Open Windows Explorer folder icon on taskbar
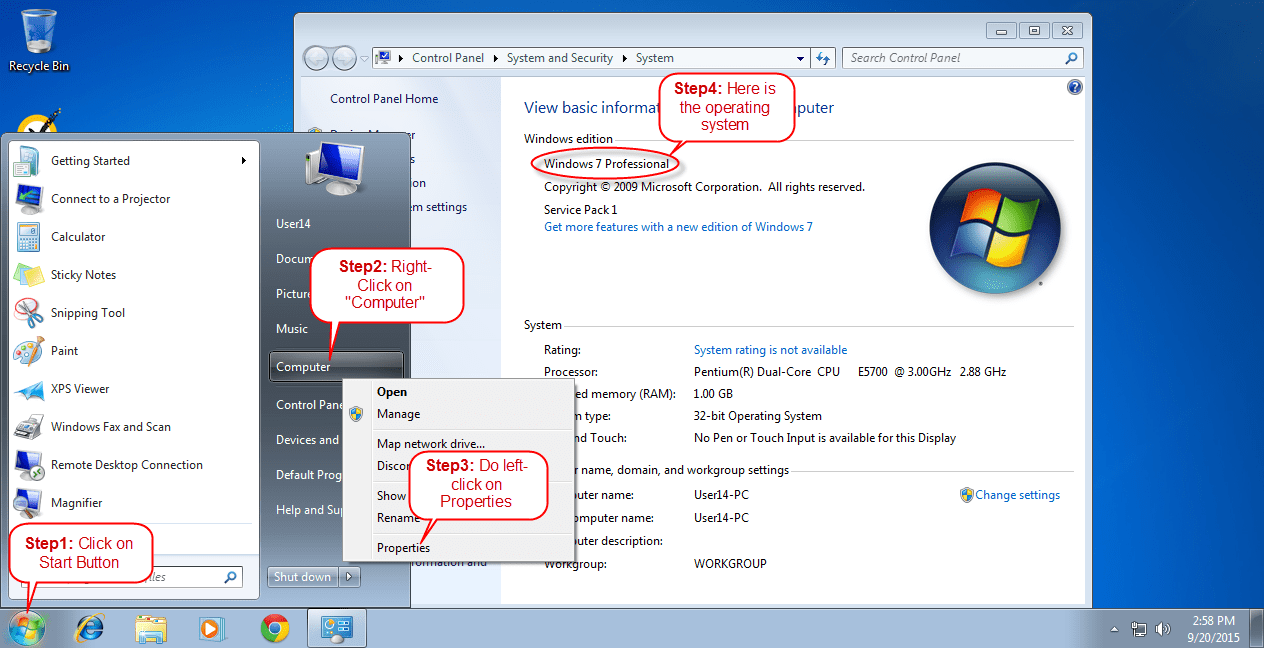The width and height of the screenshot is (1264, 648). click(x=151, y=629)
